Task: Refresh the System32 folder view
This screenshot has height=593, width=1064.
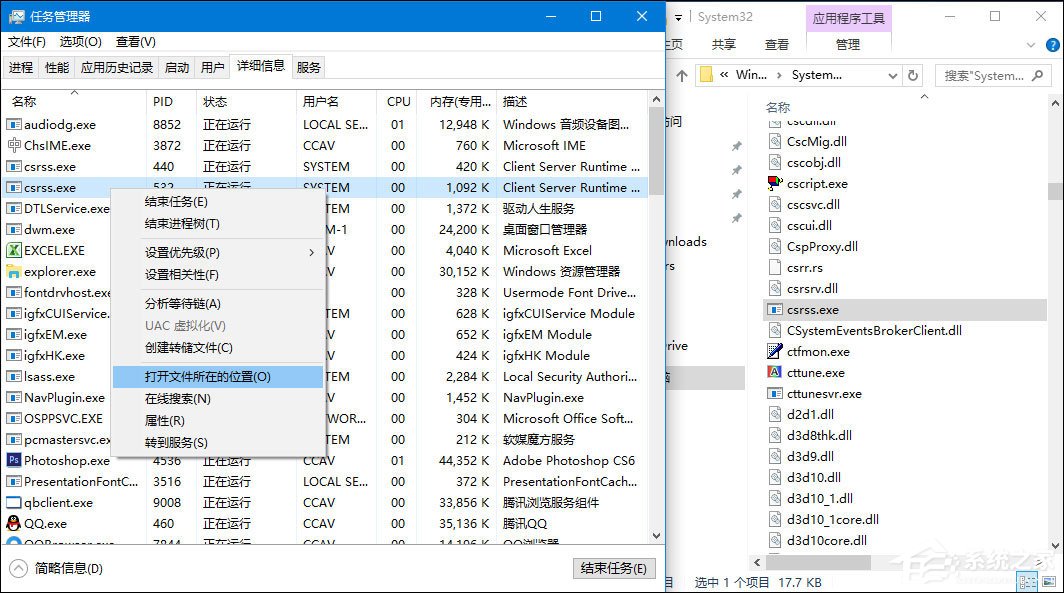Action: [x=913, y=75]
